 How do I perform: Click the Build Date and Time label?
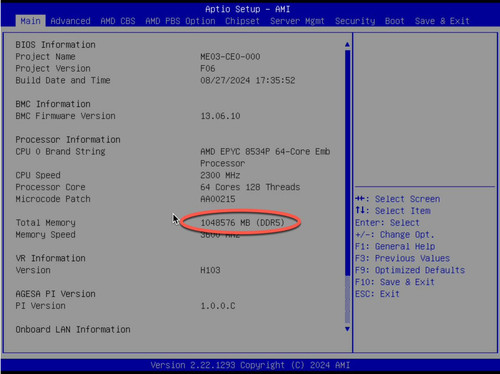click(x=63, y=80)
